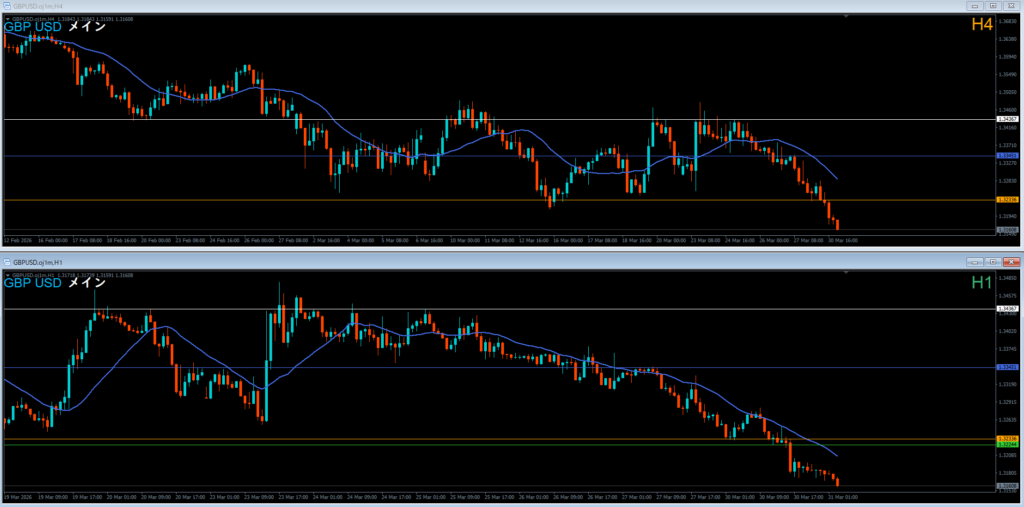Click the green H1 timeframe label

(x=982, y=283)
